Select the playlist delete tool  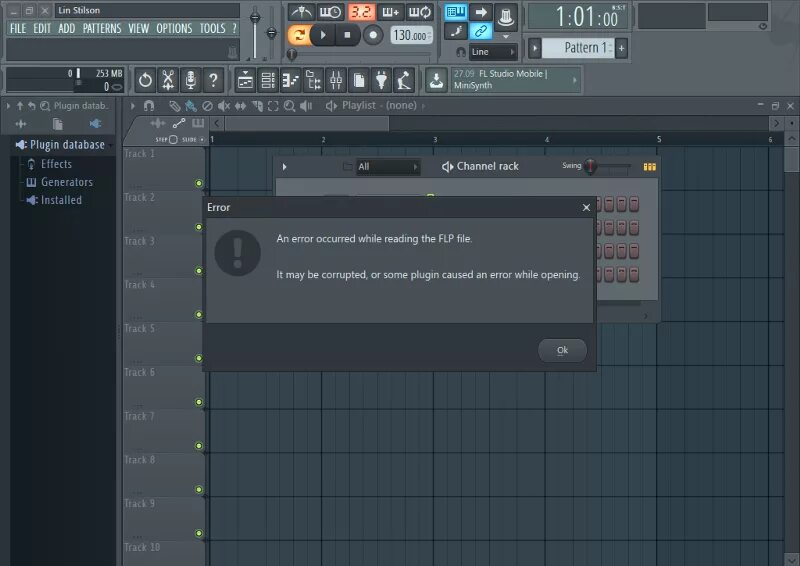[x=207, y=106]
